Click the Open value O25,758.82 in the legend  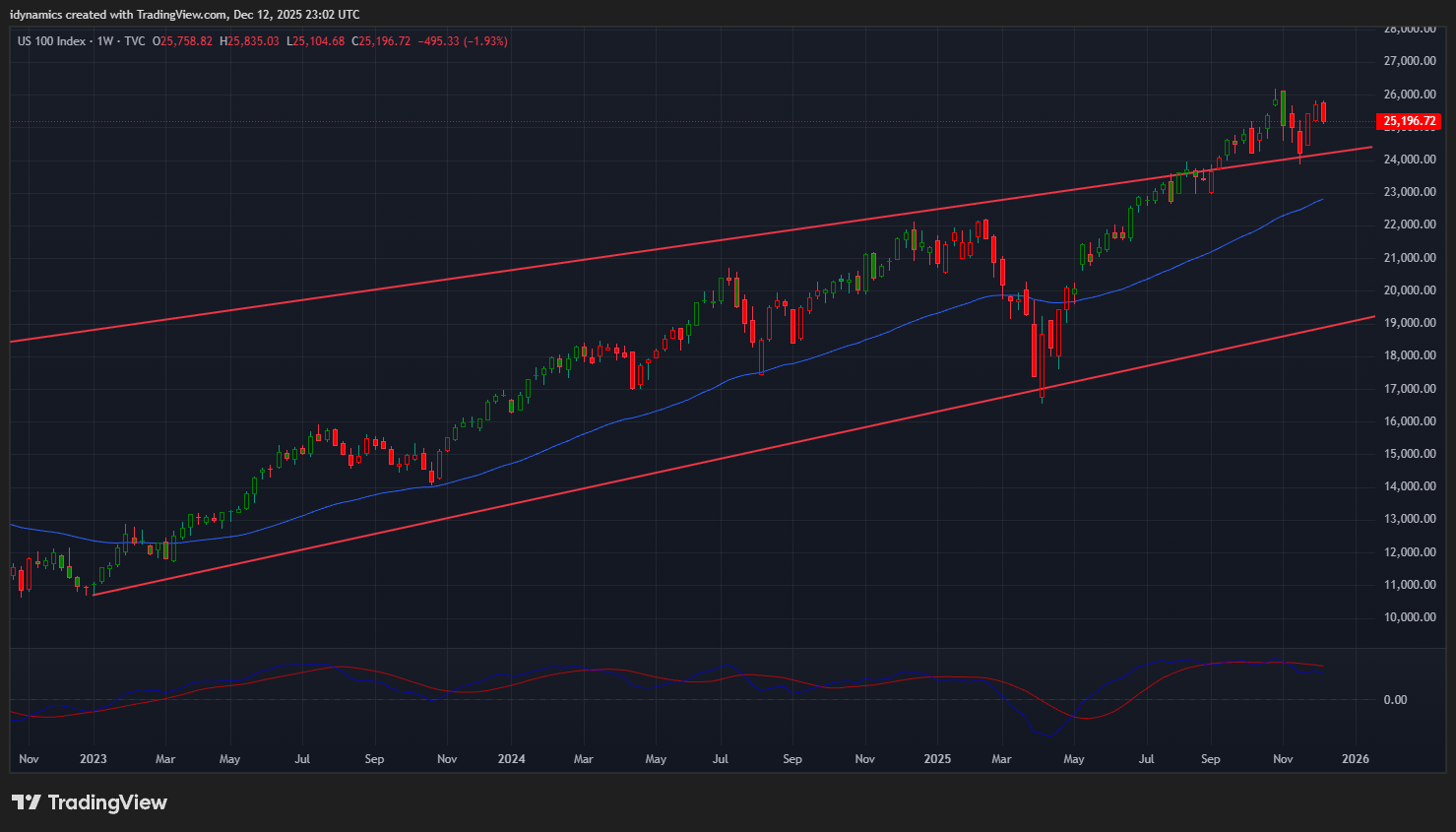click(x=182, y=41)
